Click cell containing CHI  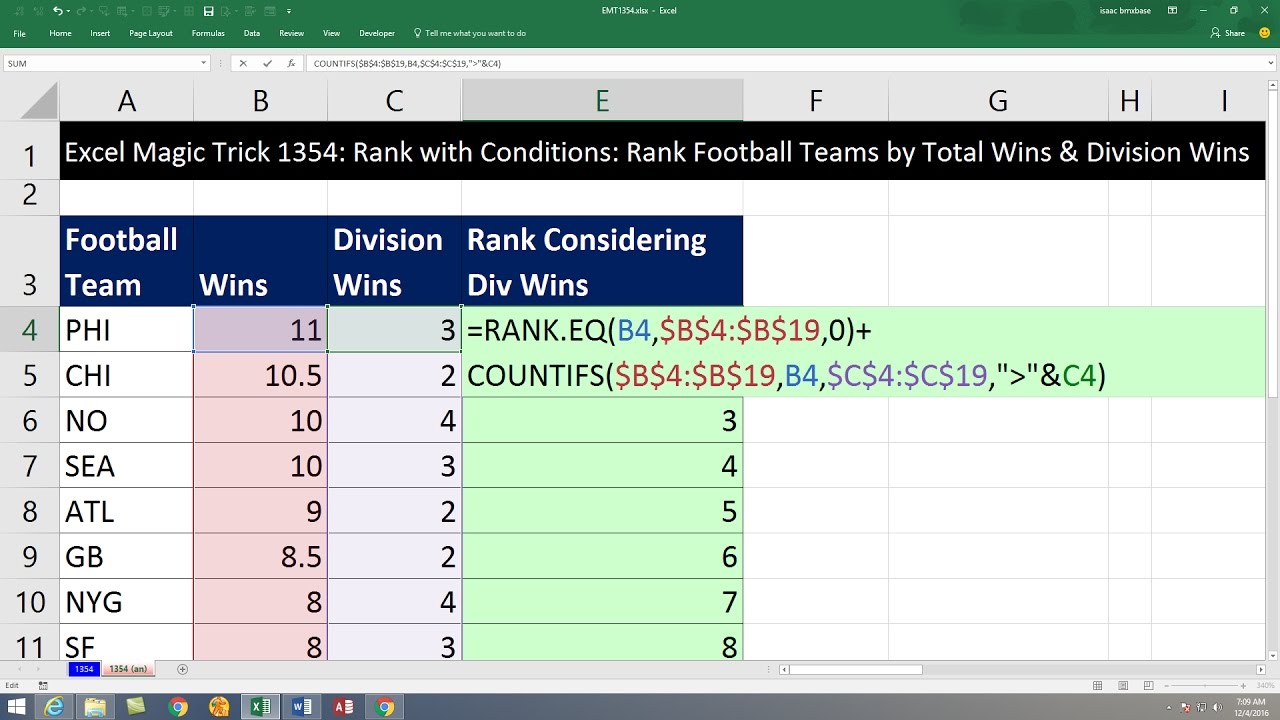pos(126,375)
